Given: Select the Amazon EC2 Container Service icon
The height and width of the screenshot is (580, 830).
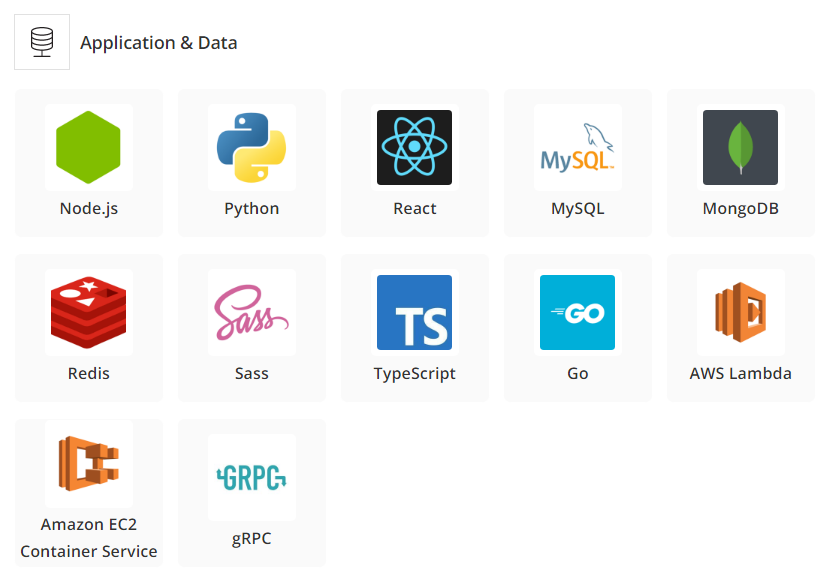Looking at the screenshot, I should (88, 464).
